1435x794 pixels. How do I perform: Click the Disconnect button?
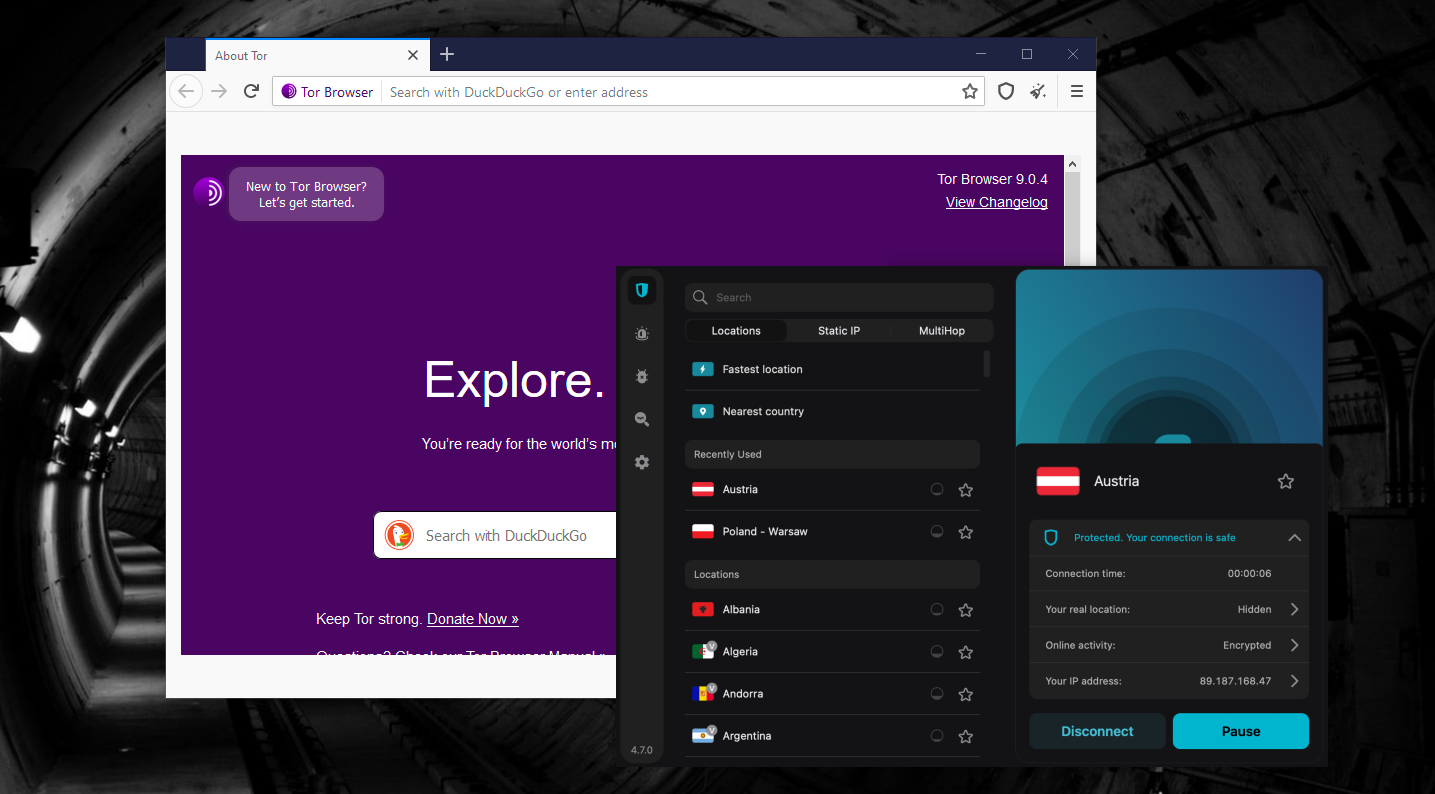coord(1097,731)
